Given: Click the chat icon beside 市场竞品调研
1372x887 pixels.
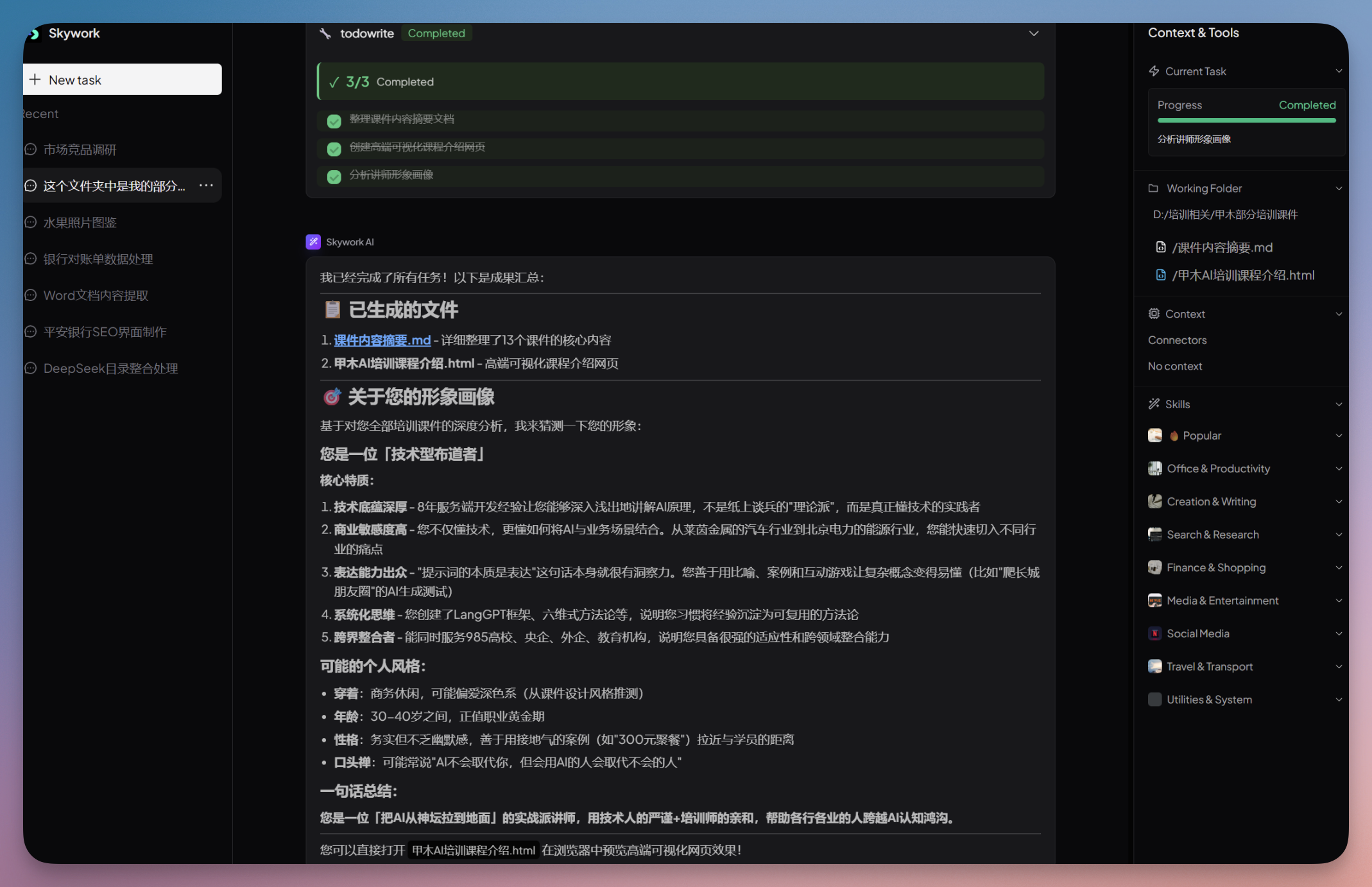Looking at the screenshot, I should pyautogui.click(x=31, y=150).
